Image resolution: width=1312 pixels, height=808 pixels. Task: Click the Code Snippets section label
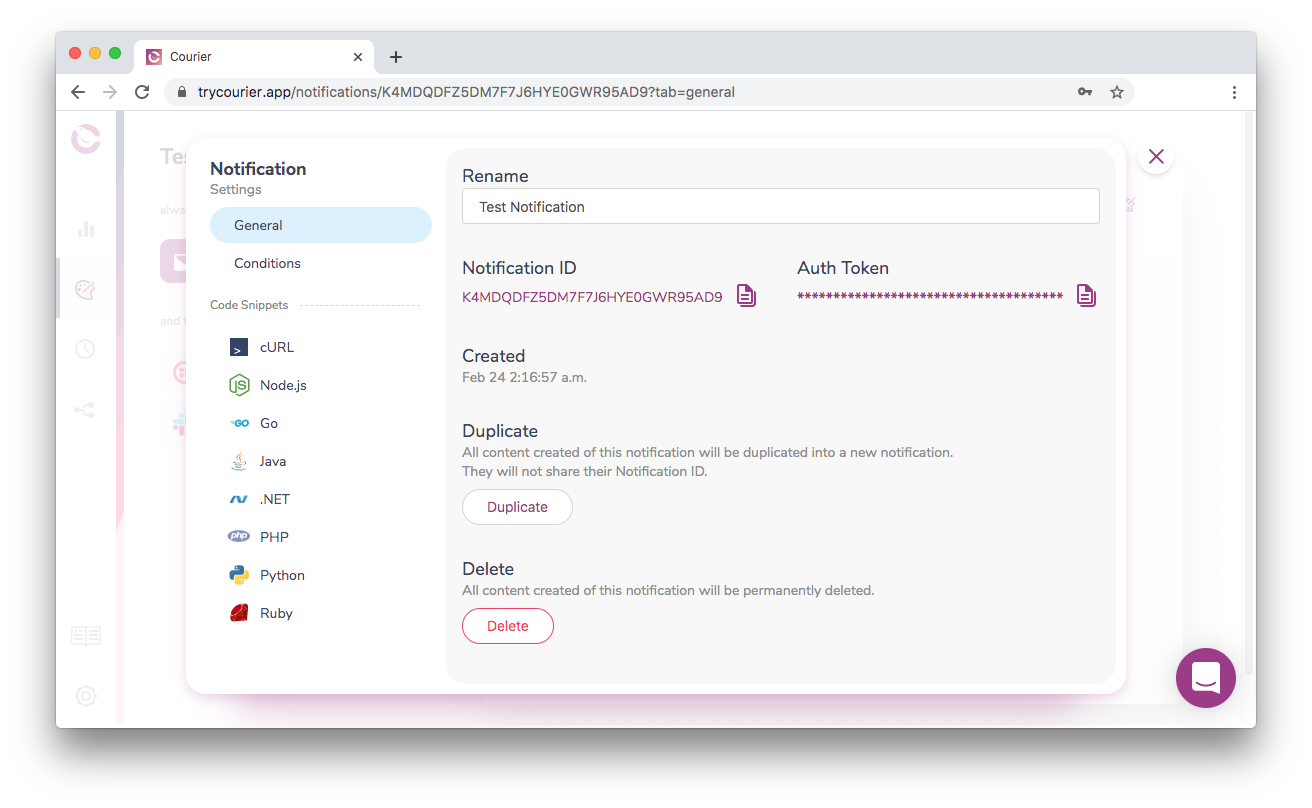click(x=249, y=305)
